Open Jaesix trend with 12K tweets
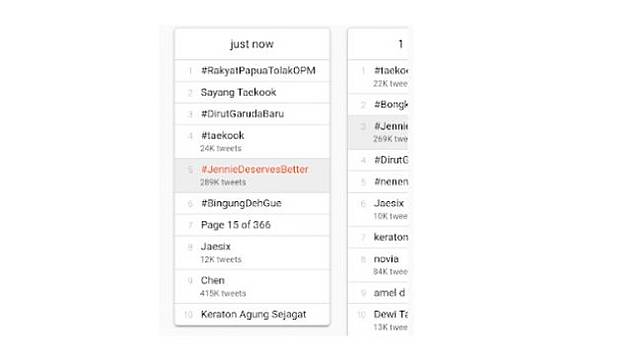 252,253
